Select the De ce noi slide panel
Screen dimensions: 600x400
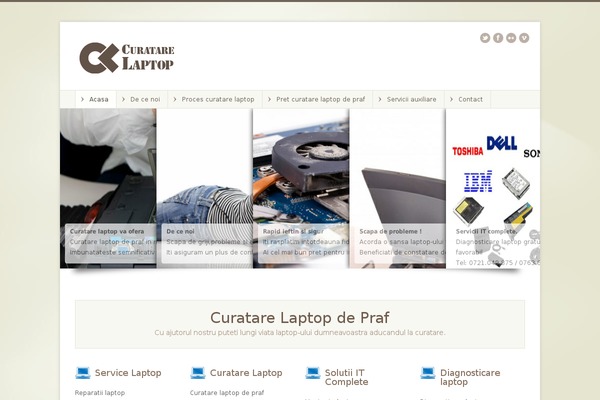pos(205,188)
